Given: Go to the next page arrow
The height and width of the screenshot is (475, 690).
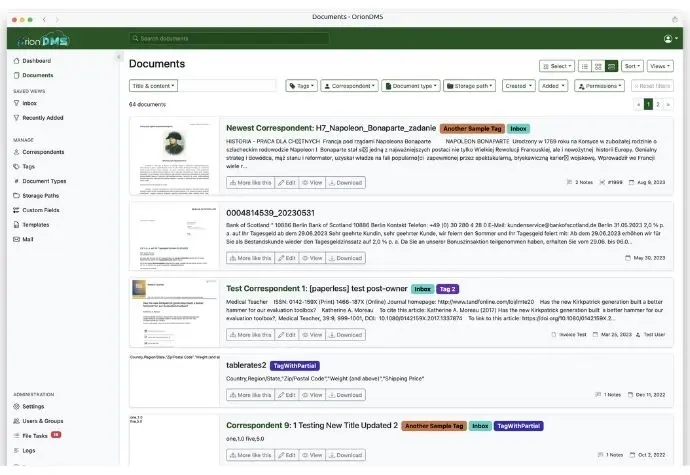Looking at the screenshot, I should [x=668, y=104].
